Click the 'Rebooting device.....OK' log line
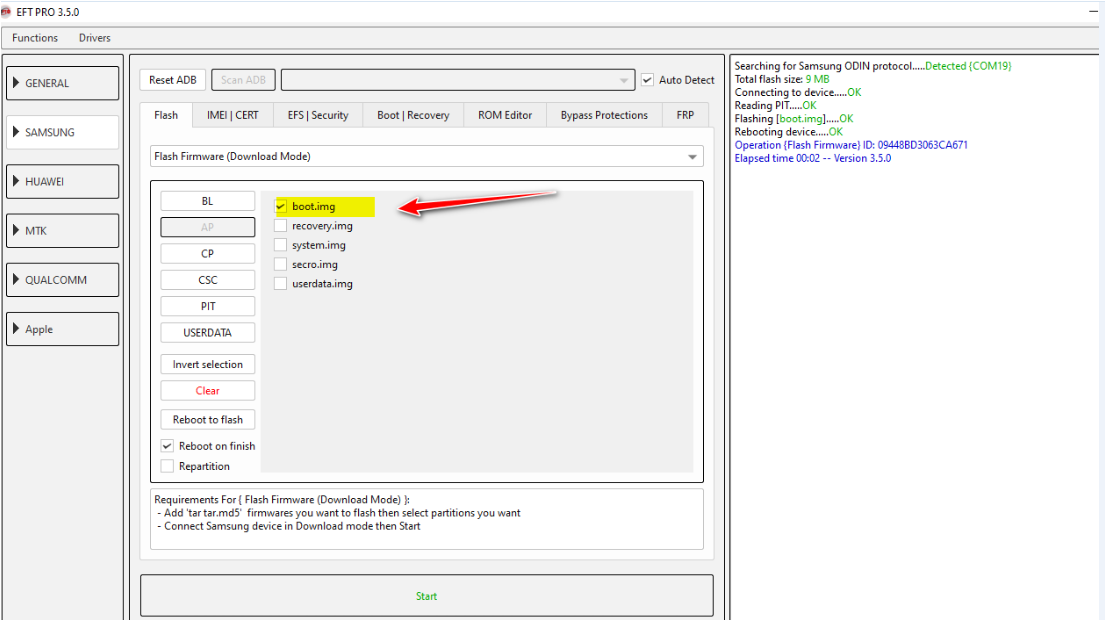This screenshot has height=626, width=1106. [789, 132]
